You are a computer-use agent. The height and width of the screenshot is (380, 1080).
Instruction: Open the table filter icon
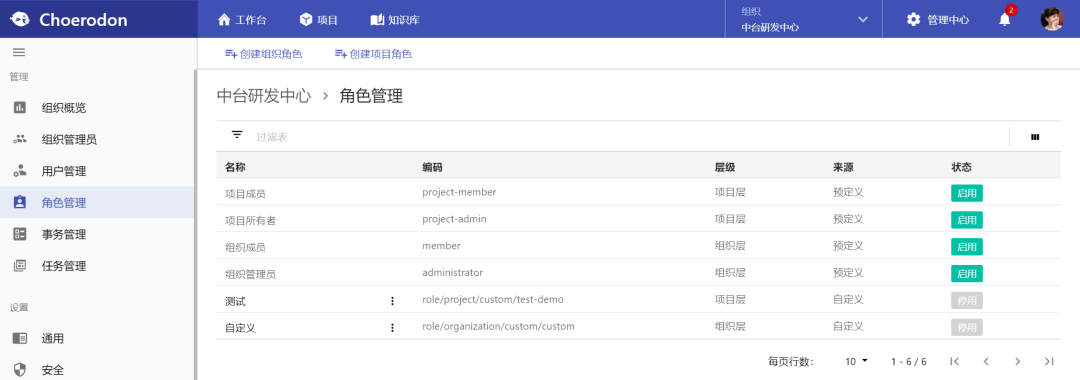pos(237,135)
